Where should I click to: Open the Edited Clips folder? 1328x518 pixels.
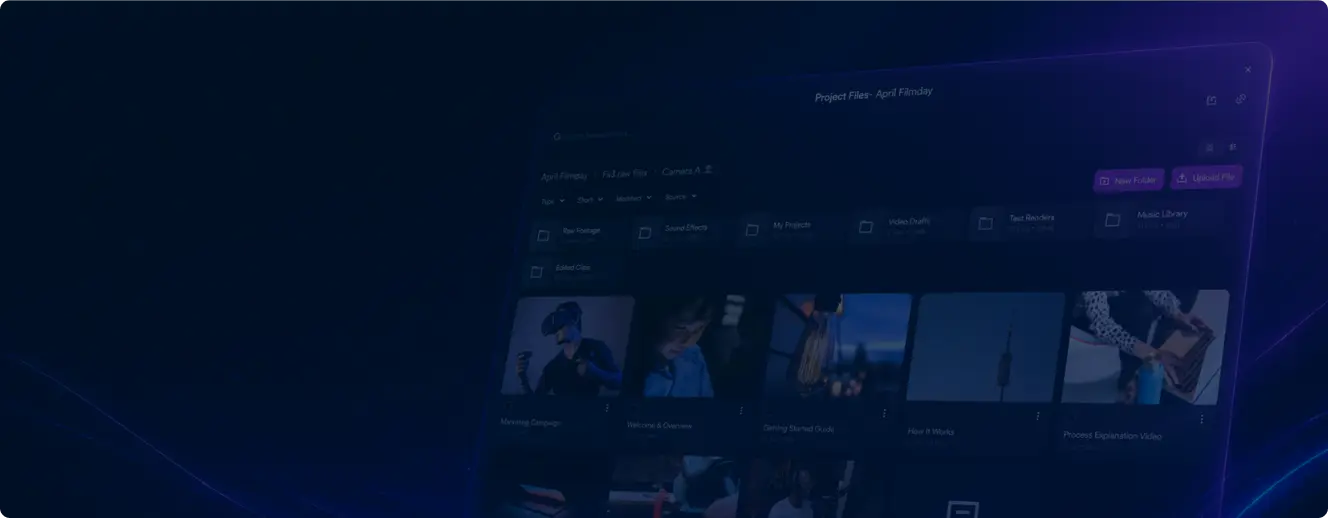[574, 271]
